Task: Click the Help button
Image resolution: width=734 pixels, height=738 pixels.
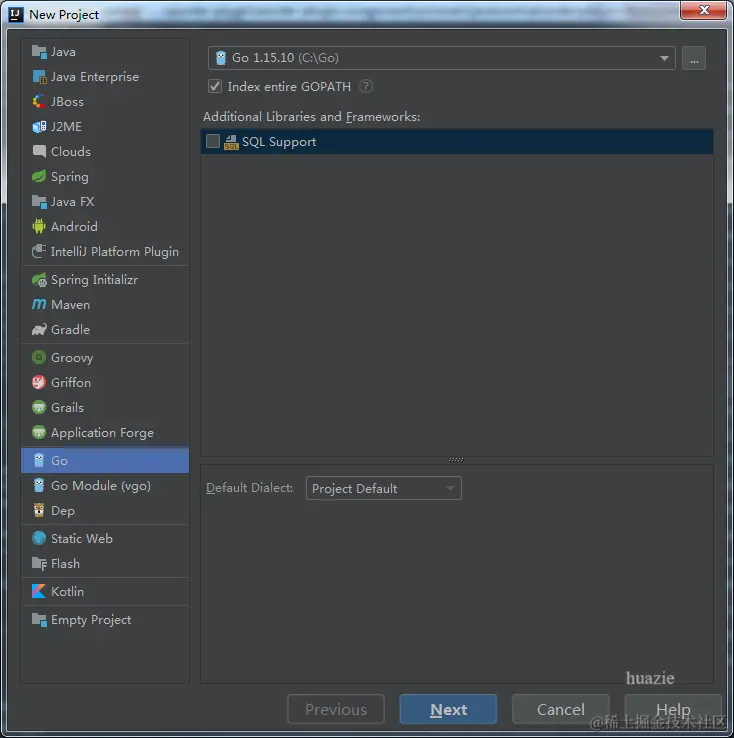Action: pos(673,709)
